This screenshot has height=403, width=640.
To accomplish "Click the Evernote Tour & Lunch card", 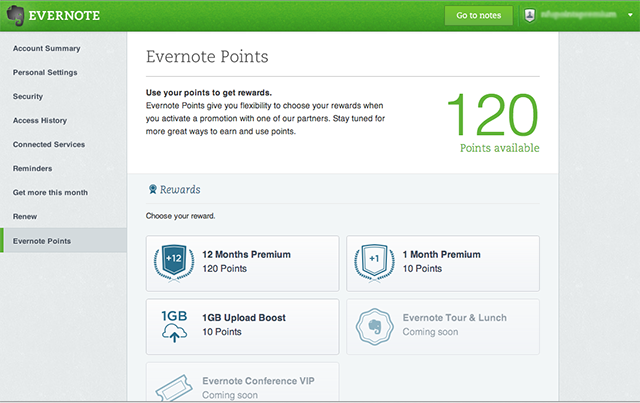I will (443, 327).
